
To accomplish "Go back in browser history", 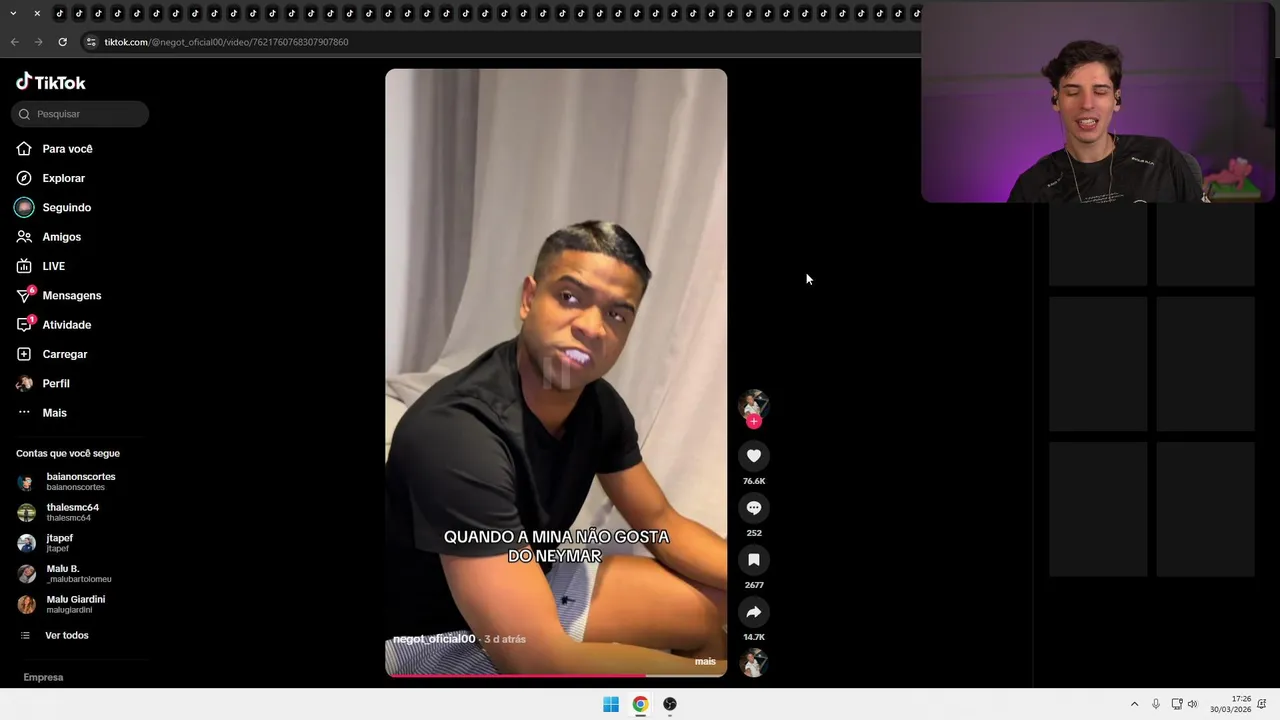I will (14, 42).
